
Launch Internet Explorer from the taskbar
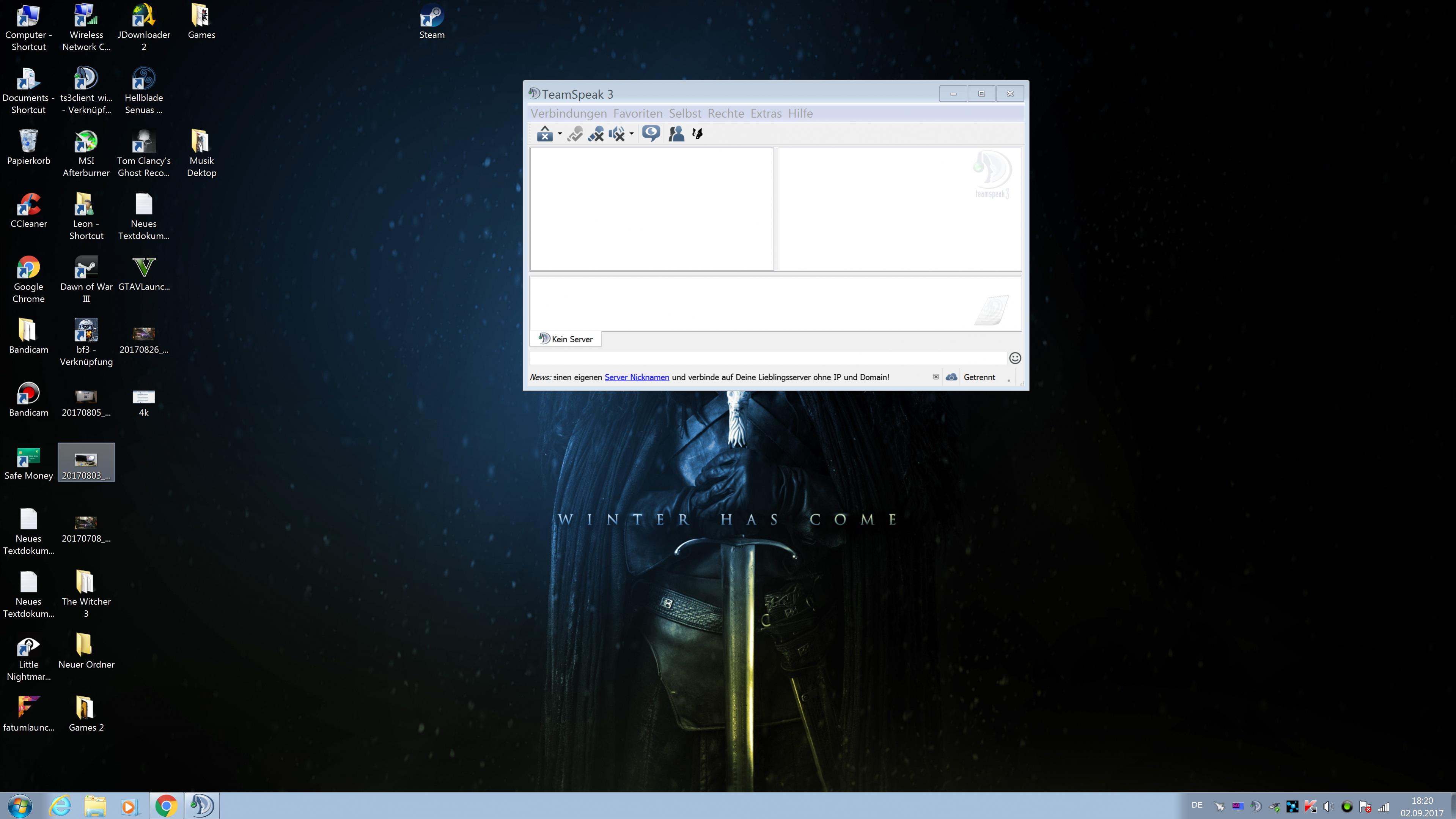60,805
